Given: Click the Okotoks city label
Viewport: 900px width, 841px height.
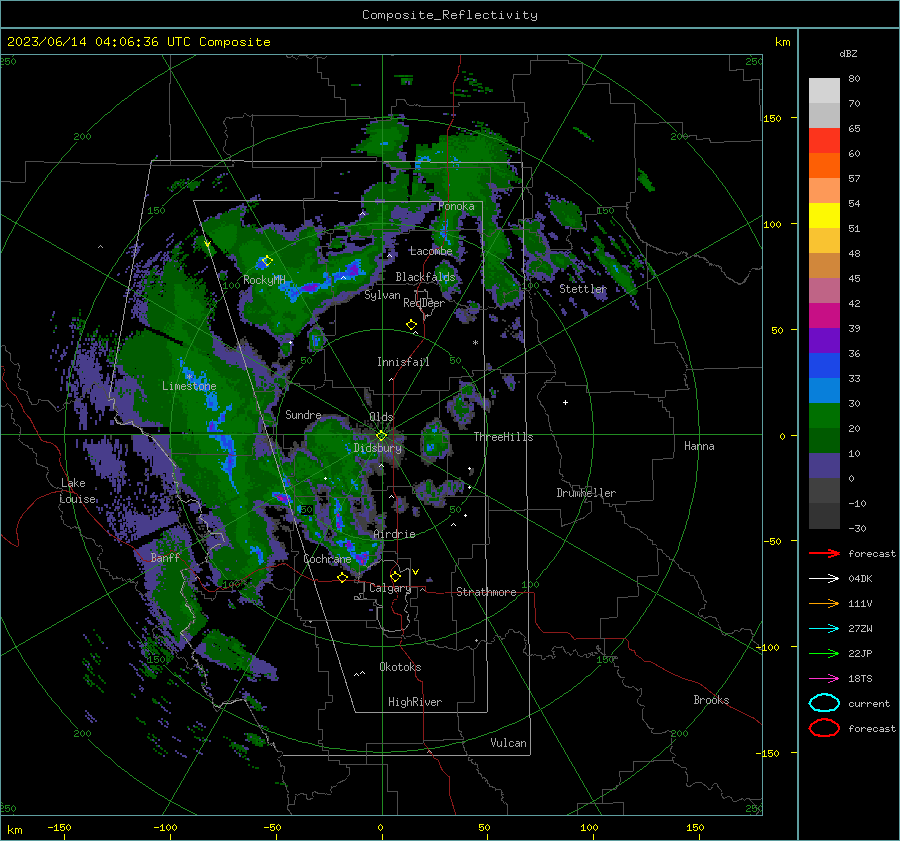Looking at the screenshot, I should click(400, 667).
